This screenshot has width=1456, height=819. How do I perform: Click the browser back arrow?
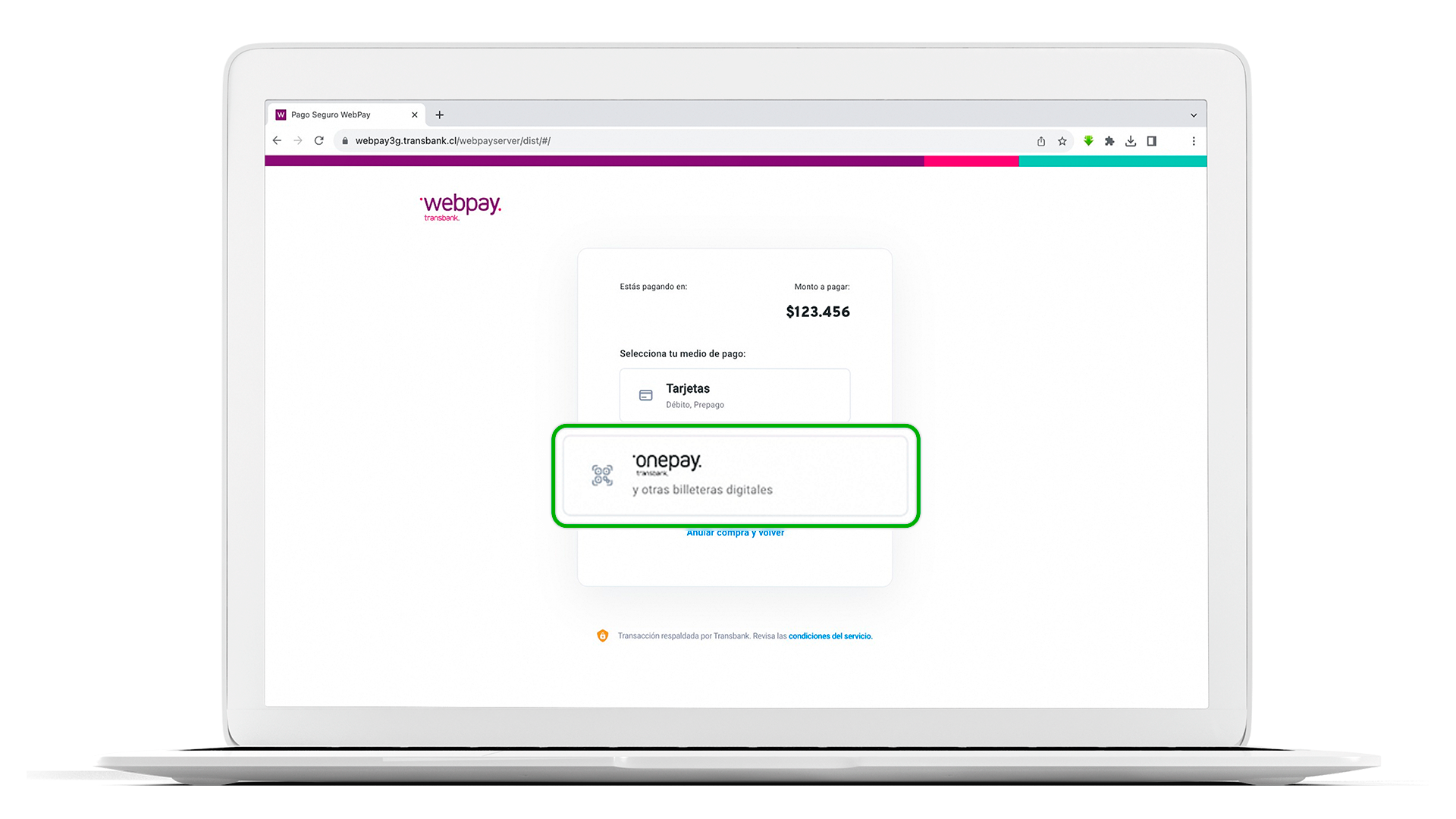click(x=277, y=141)
